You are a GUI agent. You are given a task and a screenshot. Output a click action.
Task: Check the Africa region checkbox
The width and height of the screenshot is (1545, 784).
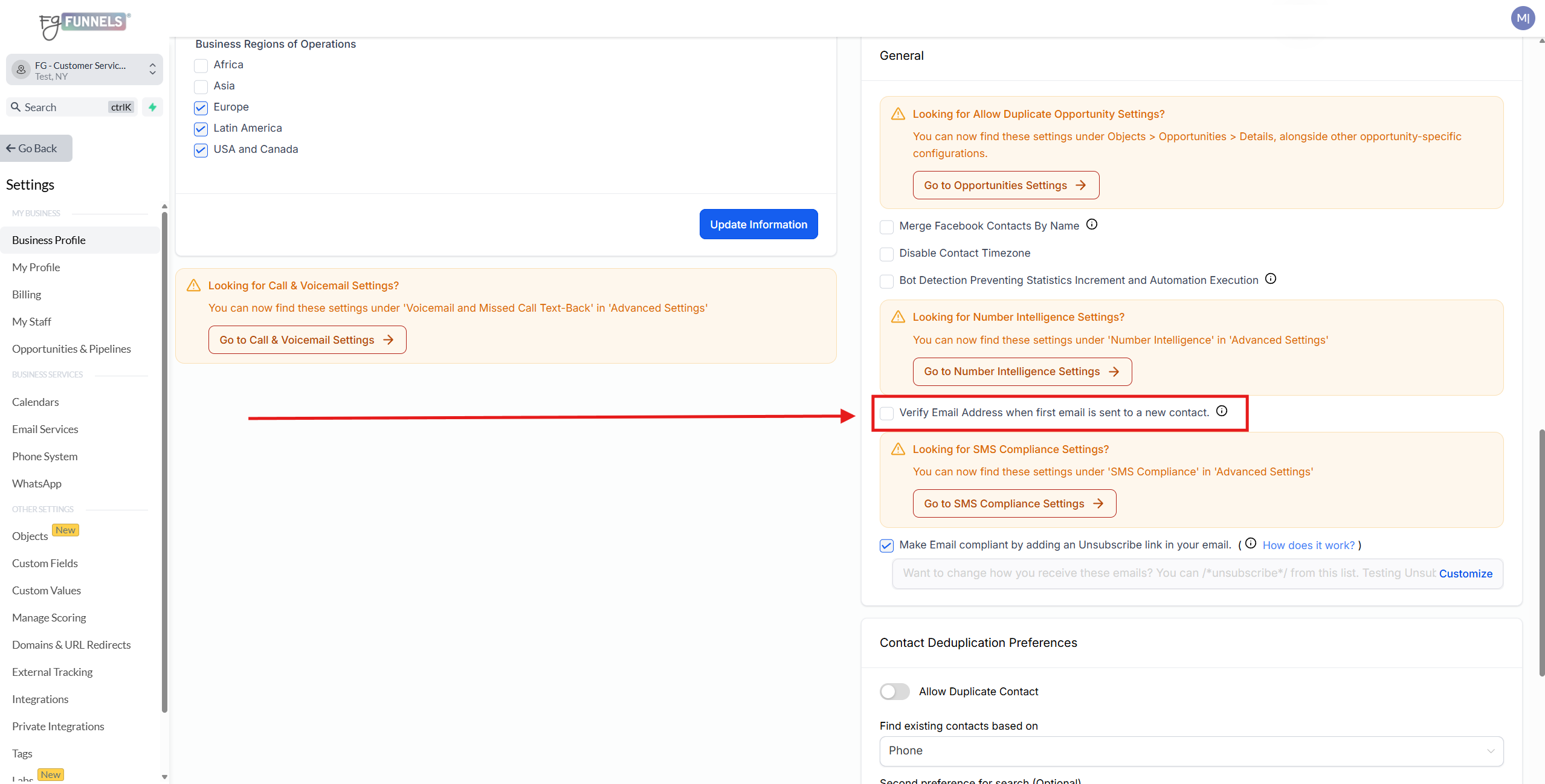point(201,65)
